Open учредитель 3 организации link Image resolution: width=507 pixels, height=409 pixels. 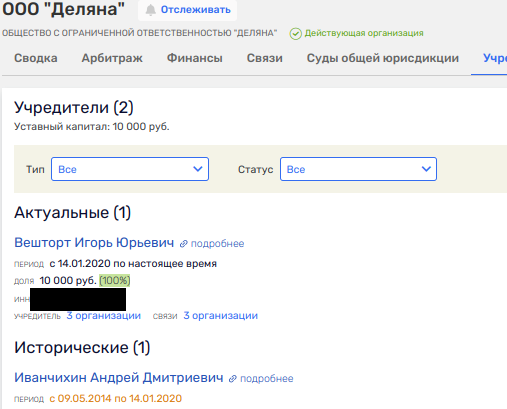point(104,316)
